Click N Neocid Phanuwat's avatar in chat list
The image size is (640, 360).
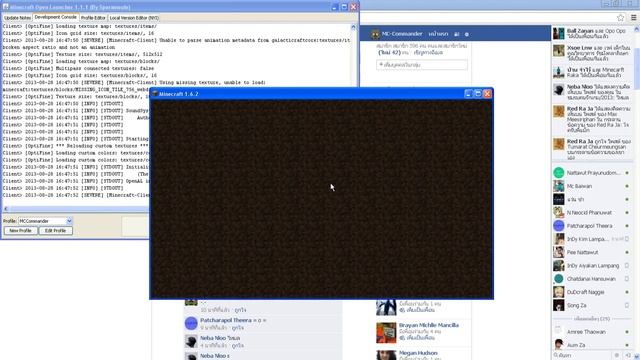click(558, 213)
